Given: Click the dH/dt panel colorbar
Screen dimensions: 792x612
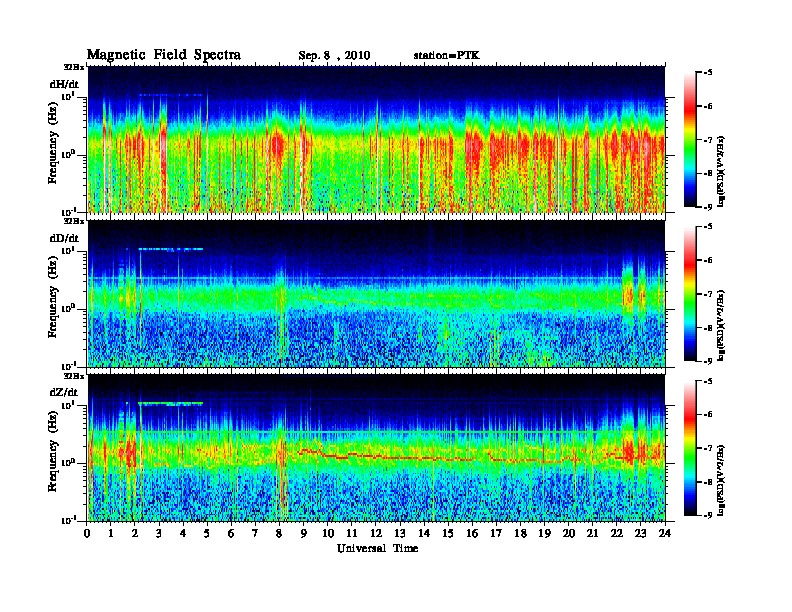Looking at the screenshot, I should (690, 139).
